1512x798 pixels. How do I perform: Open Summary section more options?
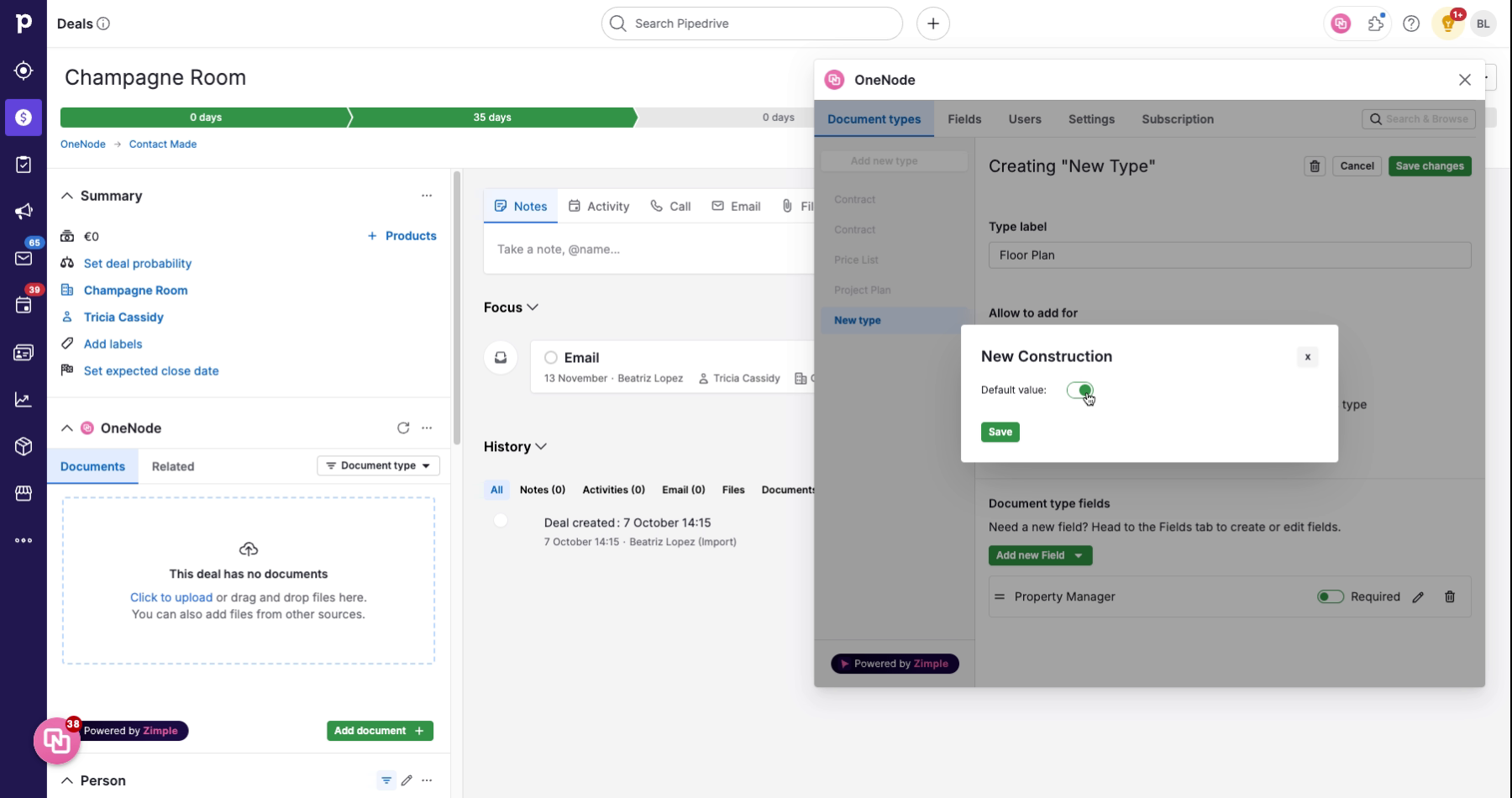click(x=427, y=196)
